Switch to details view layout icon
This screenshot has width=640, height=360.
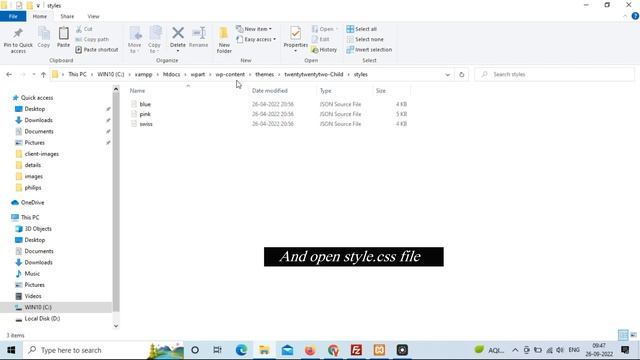[623, 335]
